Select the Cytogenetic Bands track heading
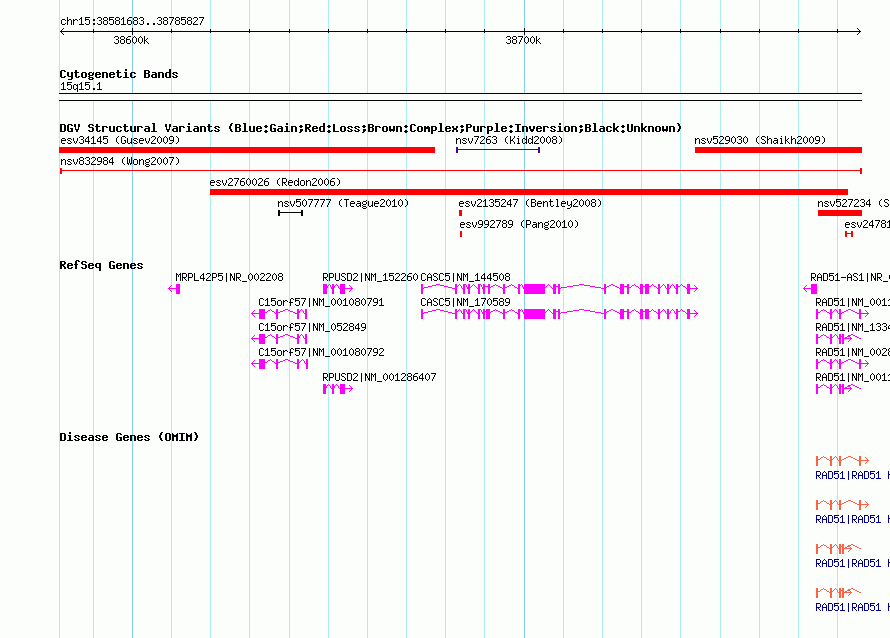Viewport: 890px width, 638px height. pyautogui.click(x=119, y=74)
